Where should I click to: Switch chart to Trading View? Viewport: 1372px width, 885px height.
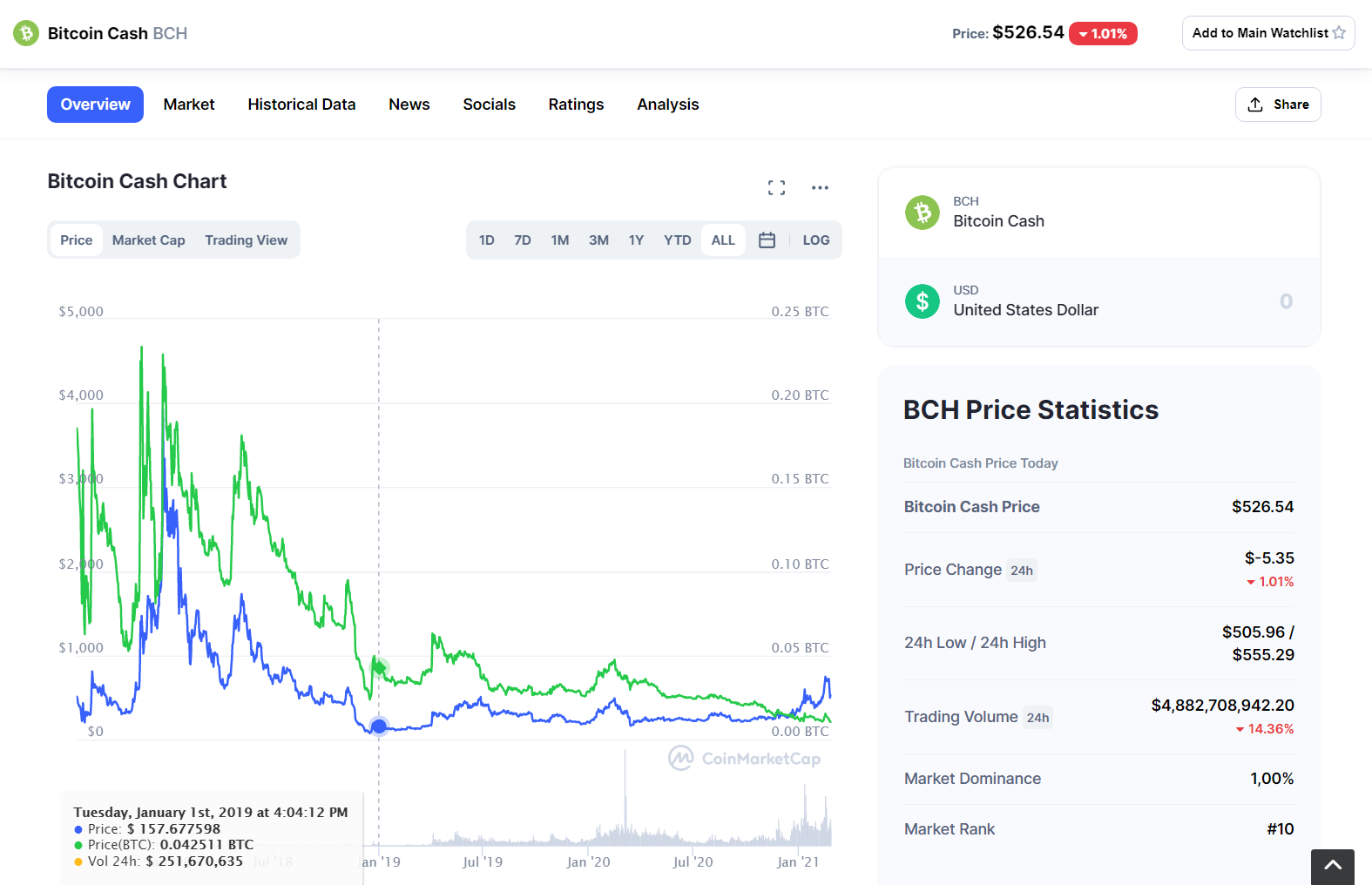click(x=247, y=240)
